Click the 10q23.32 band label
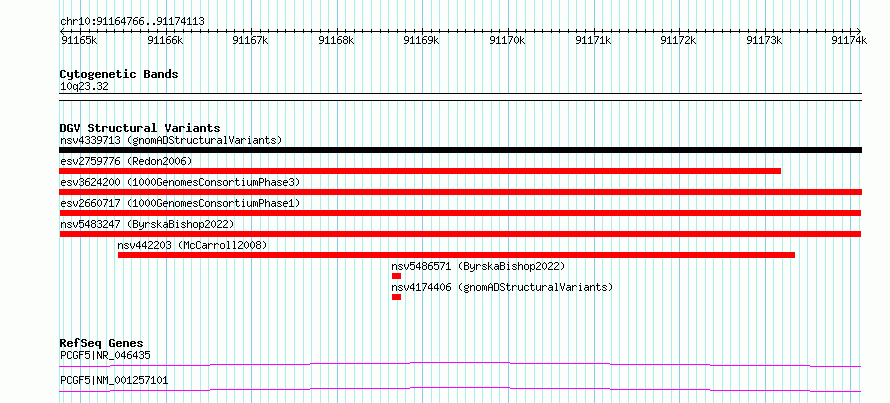Image resolution: width=890 pixels, height=403 pixels. click(x=84, y=87)
